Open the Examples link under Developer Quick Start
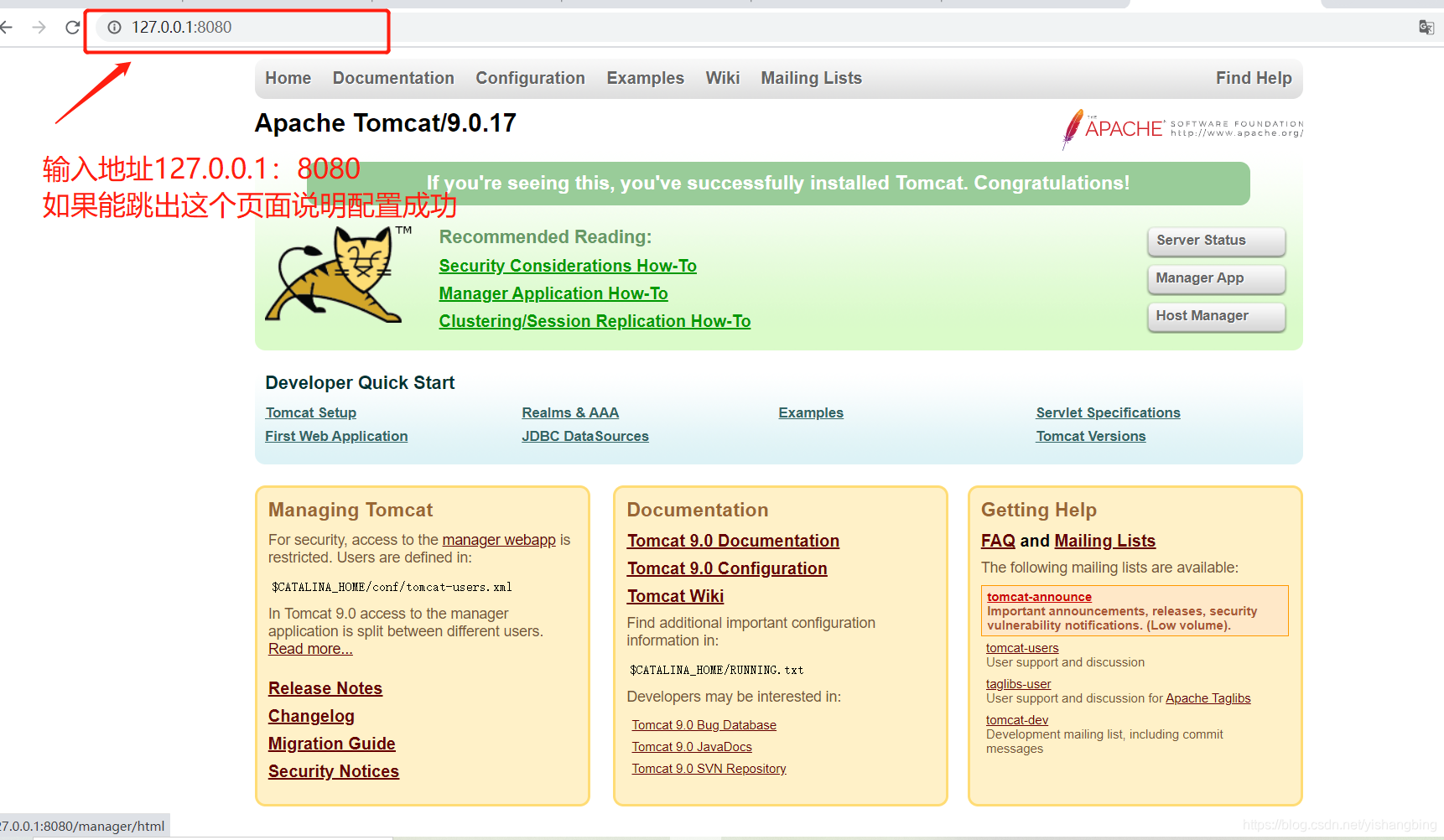1444x840 pixels. tap(811, 412)
